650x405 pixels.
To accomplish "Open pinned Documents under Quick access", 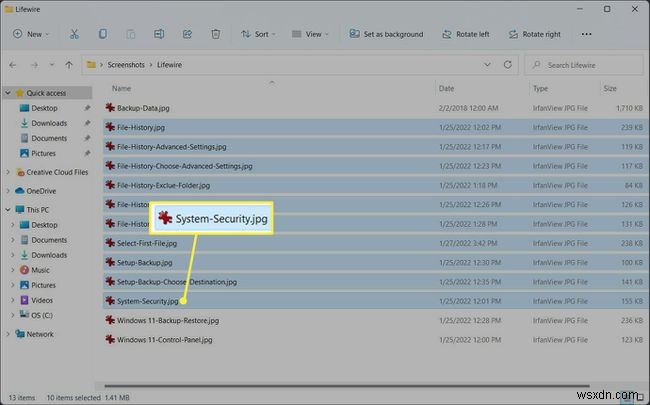I will [49, 138].
